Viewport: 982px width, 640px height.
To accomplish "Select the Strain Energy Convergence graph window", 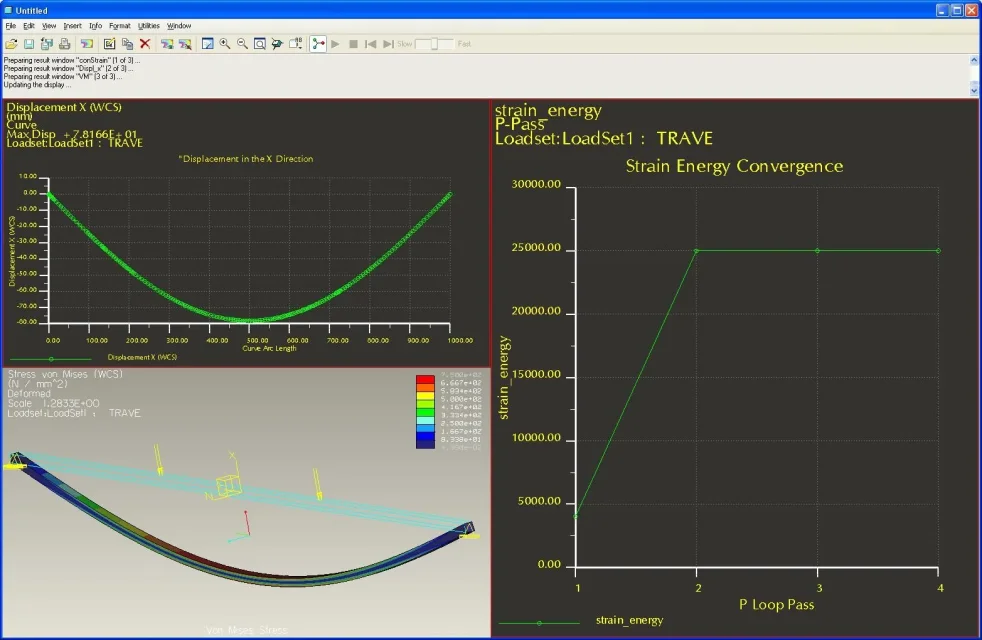I will pos(735,368).
